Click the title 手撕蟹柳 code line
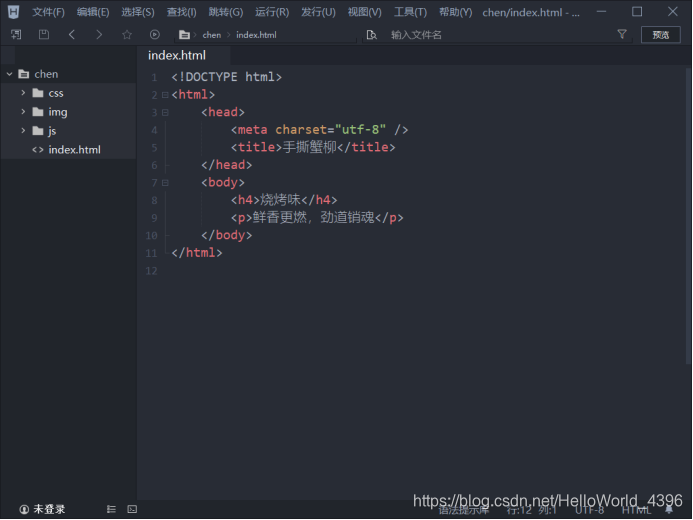 tap(313, 148)
